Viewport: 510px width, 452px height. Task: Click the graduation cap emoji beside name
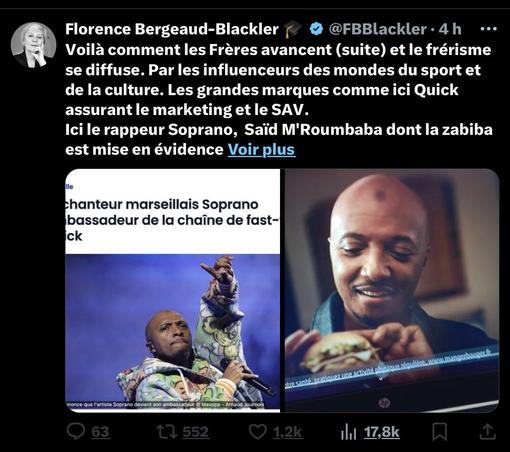[x=293, y=29]
